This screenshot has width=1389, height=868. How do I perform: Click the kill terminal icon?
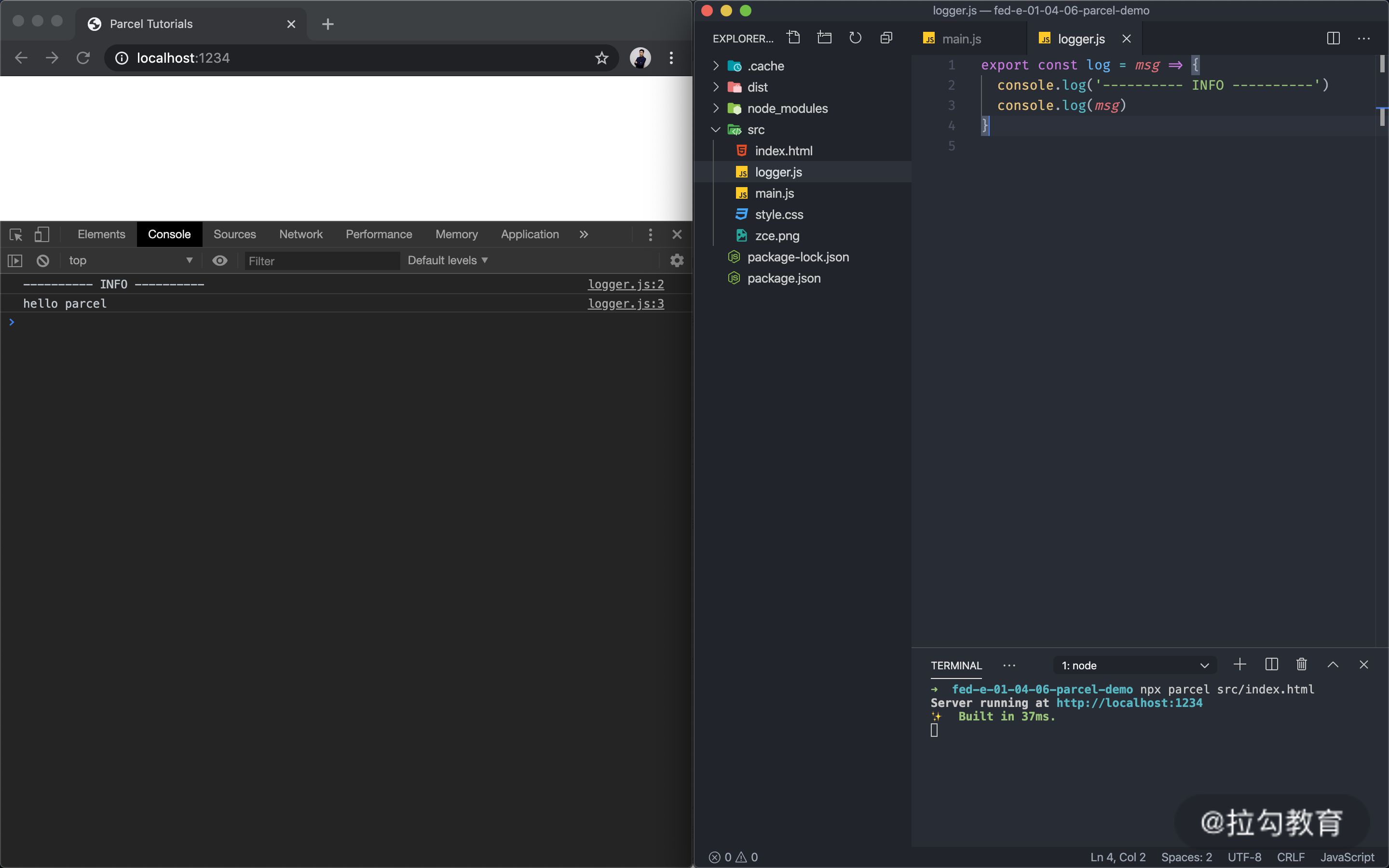1301,665
